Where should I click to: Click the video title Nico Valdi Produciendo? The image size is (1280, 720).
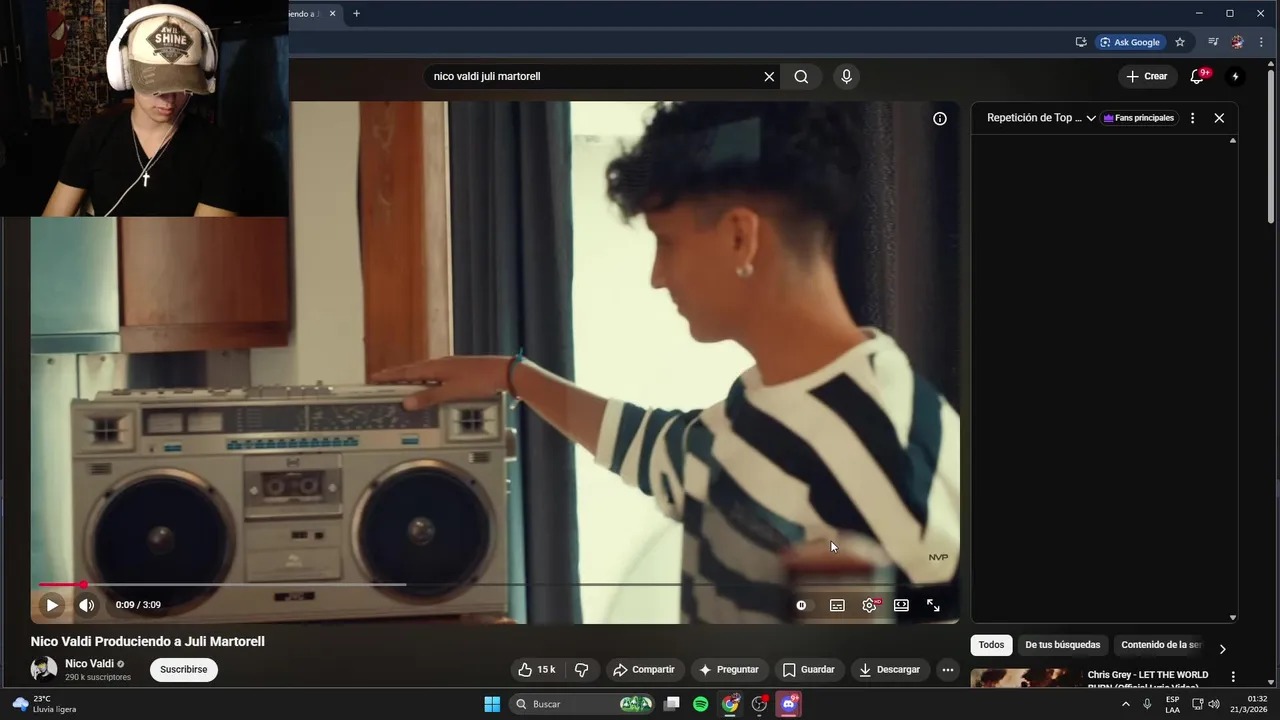(148, 641)
